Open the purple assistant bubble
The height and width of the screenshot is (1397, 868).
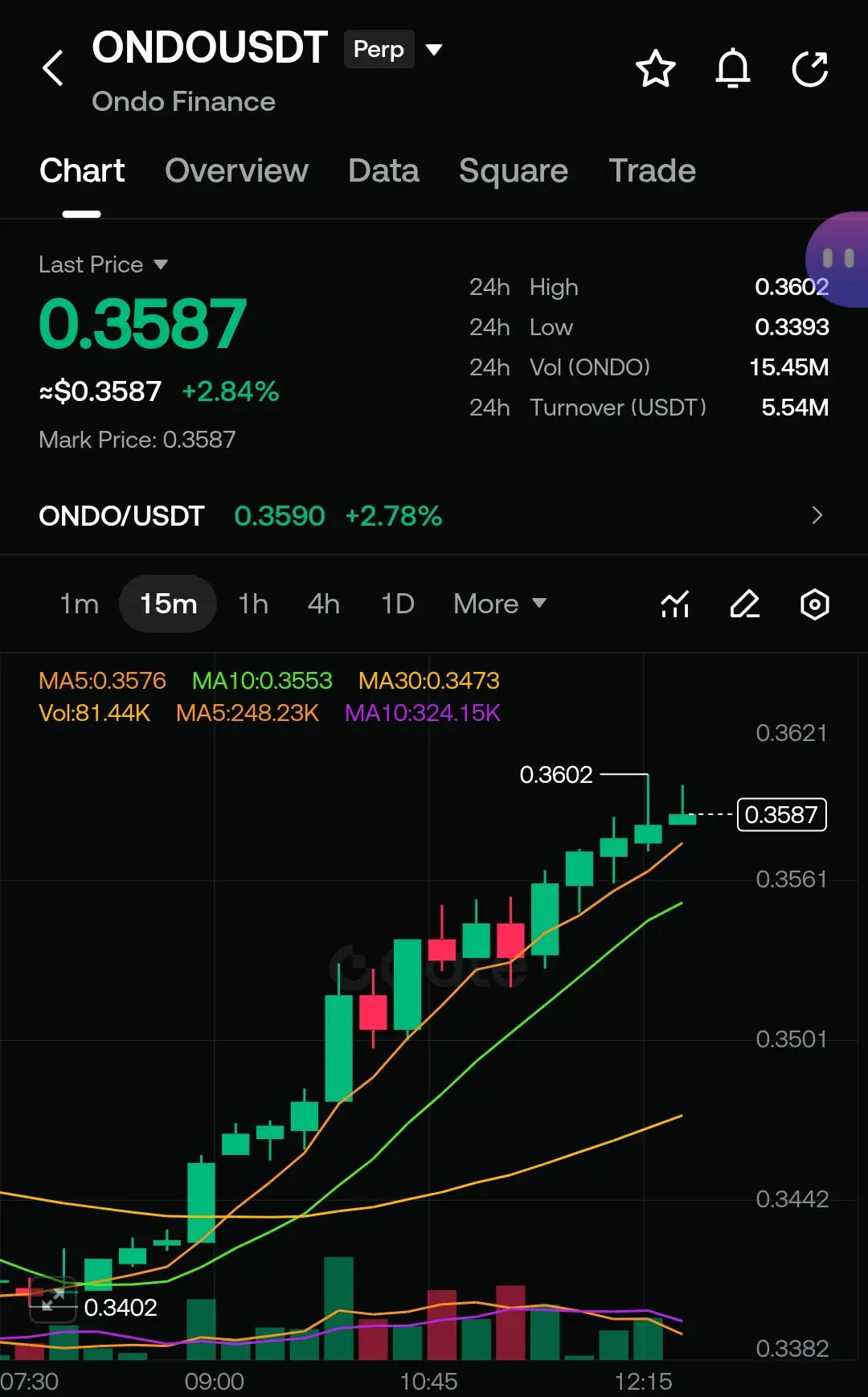coord(837,259)
